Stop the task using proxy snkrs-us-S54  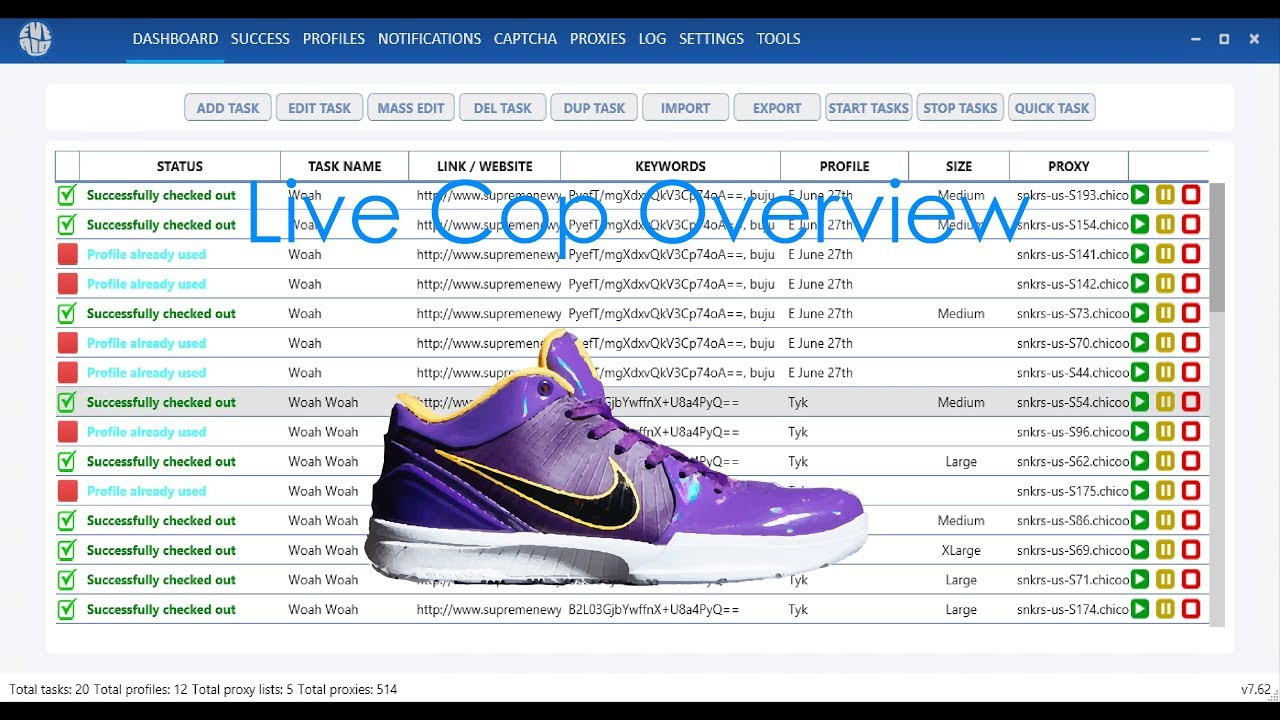[1191, 402]
